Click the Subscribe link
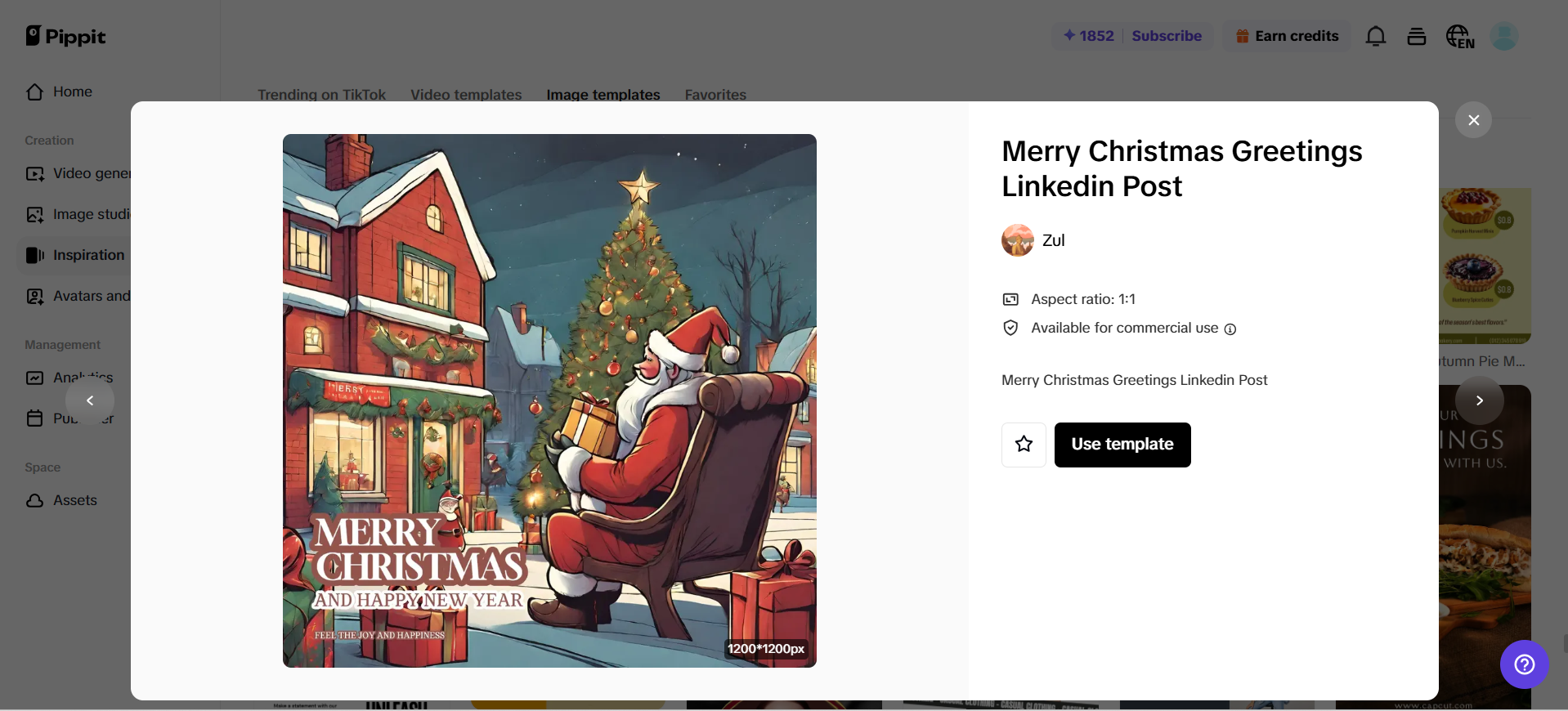 pyautogui.click(x=1167, y=36)
